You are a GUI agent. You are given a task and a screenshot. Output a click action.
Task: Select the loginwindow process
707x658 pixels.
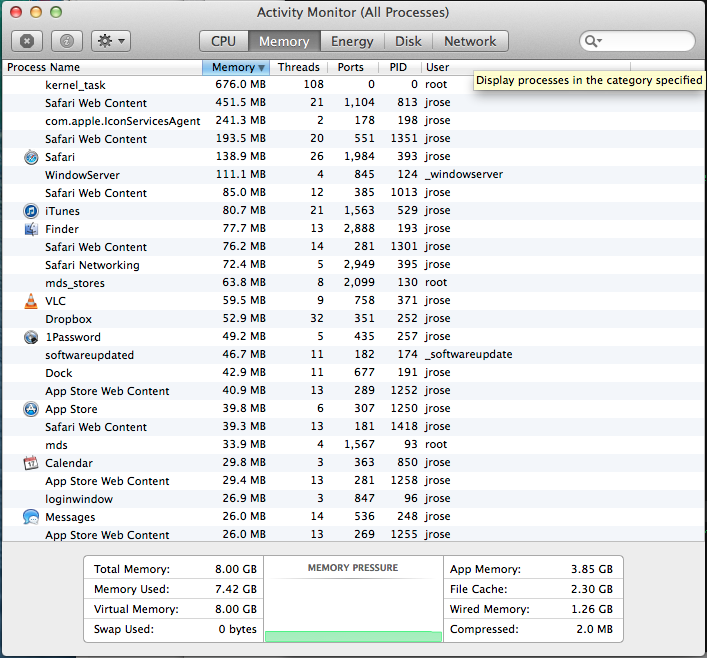353,499
